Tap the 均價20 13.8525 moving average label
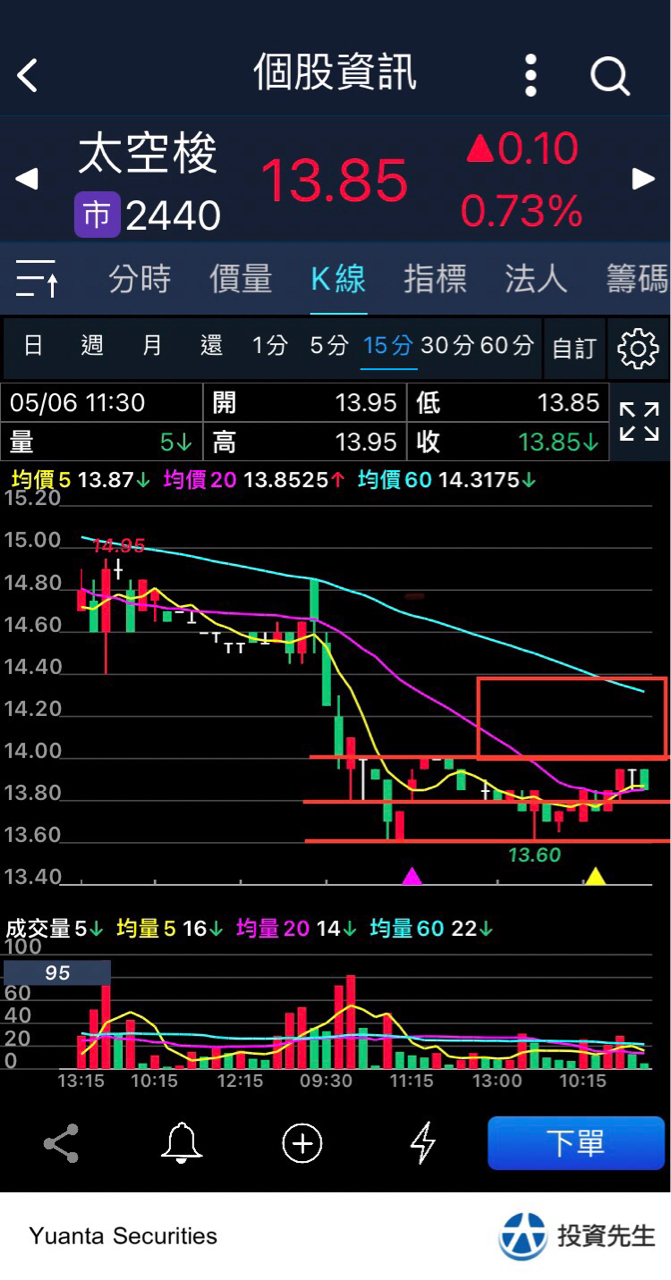This screenshot has height=1280, width=671. pos(254,480)
